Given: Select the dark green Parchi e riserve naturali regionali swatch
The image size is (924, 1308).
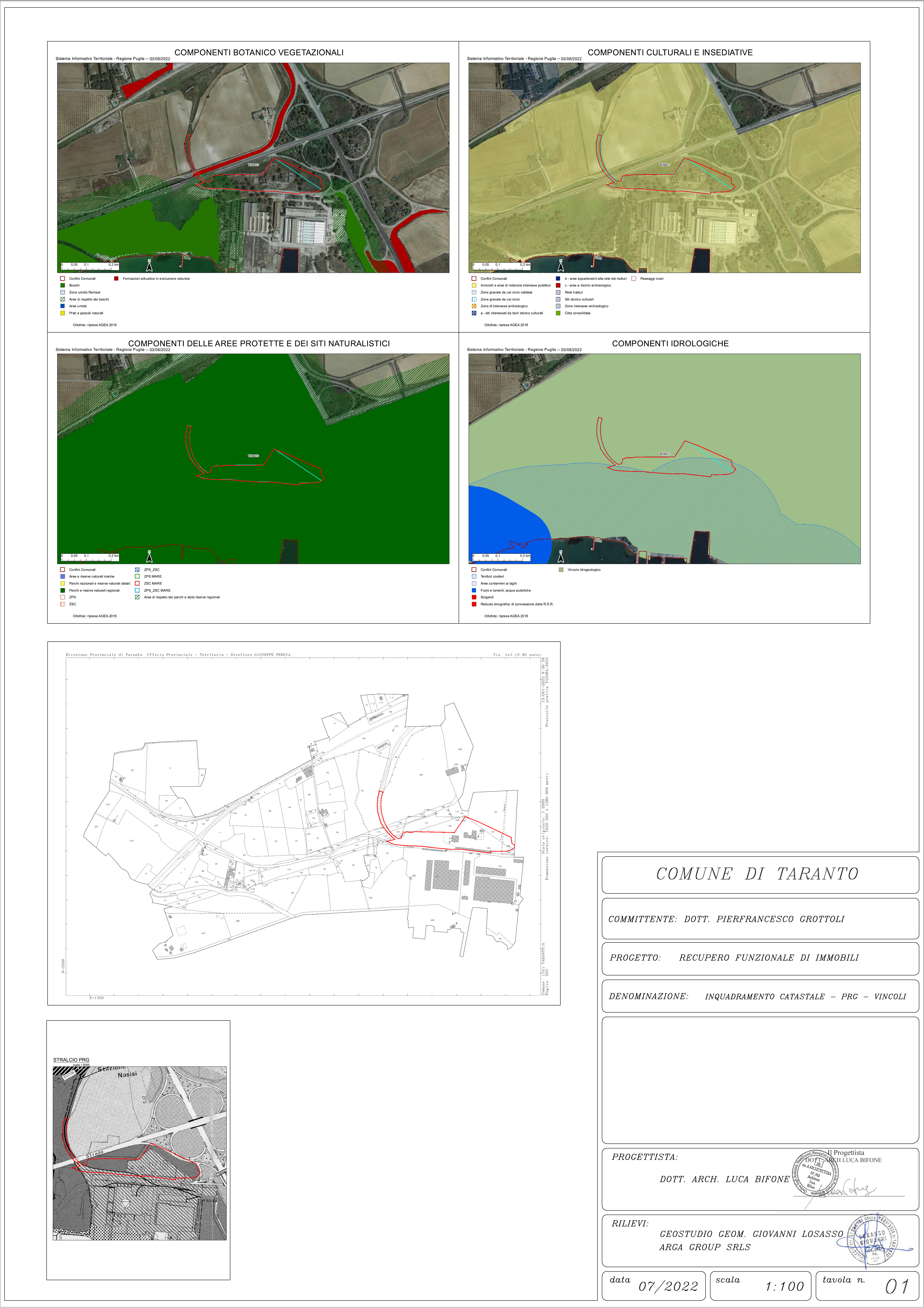Looking at the screenshot, I should [x=63, y=590].
